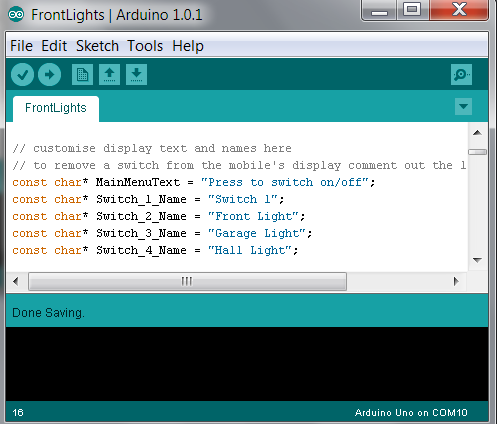Click the vertical scrollbar up arrow
This screenshot has height=424, width=497.
[x=477, y=133]
